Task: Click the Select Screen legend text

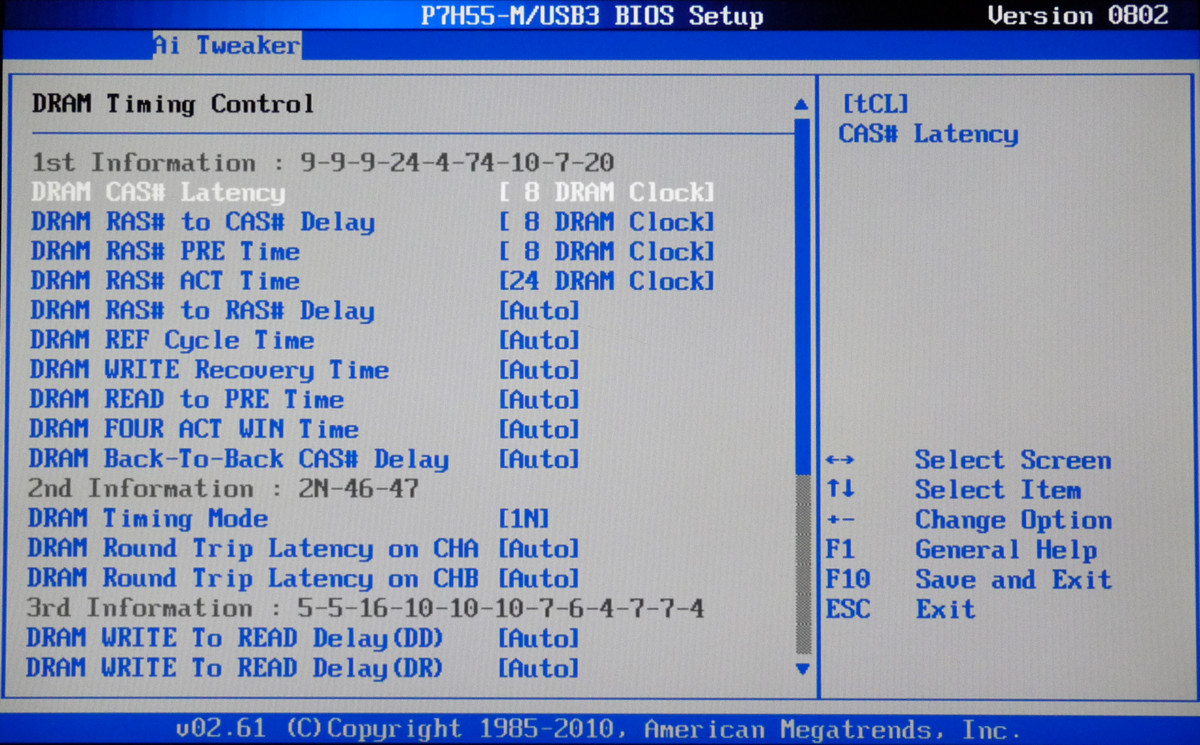Action: [1013, 460]
